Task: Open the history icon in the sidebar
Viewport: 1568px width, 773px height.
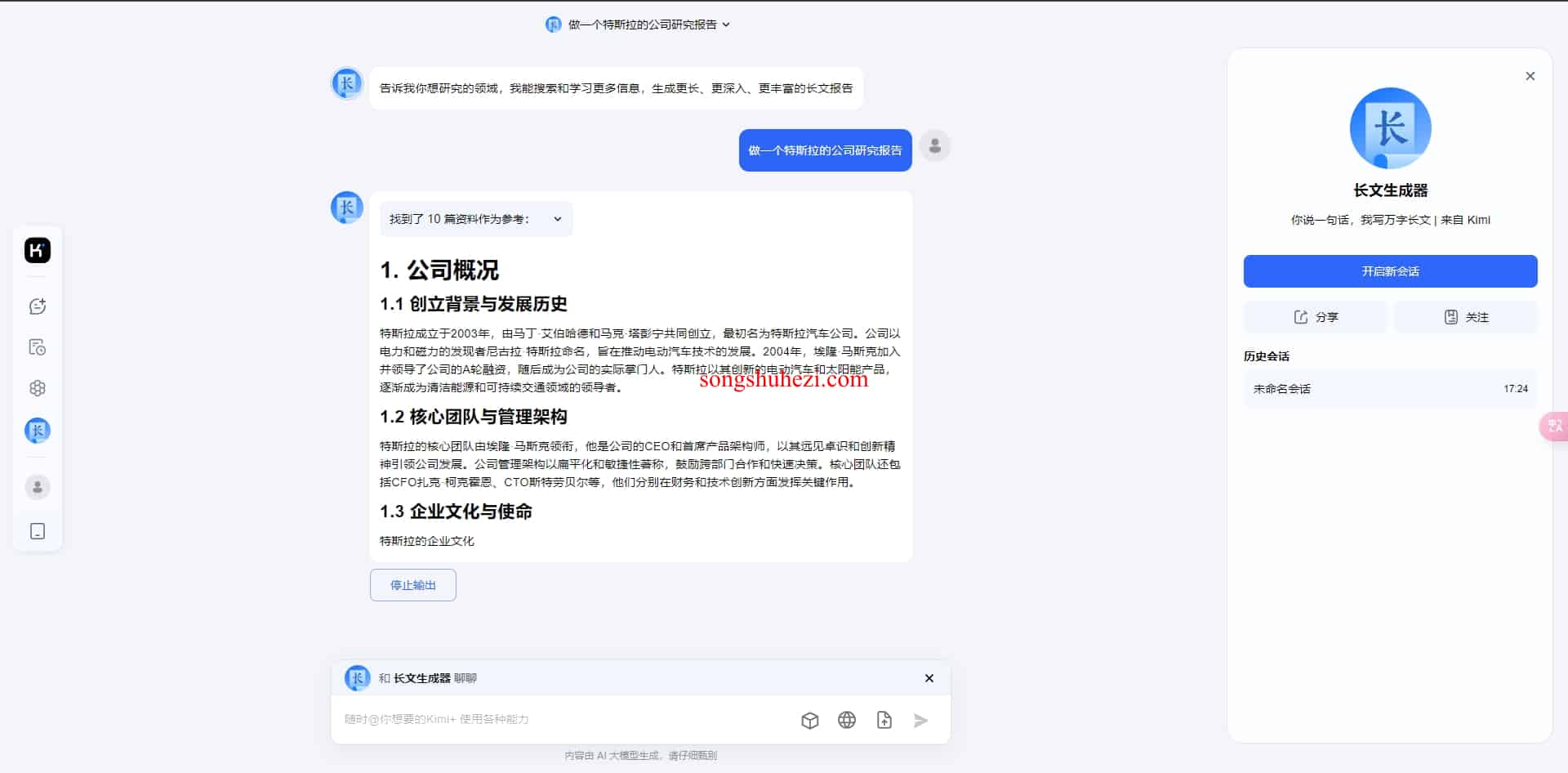Action: (x=38, y=347)
